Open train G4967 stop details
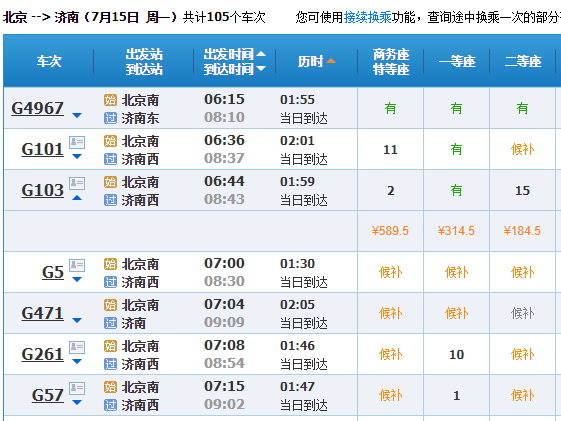561x421 pixels. point(38,108)
